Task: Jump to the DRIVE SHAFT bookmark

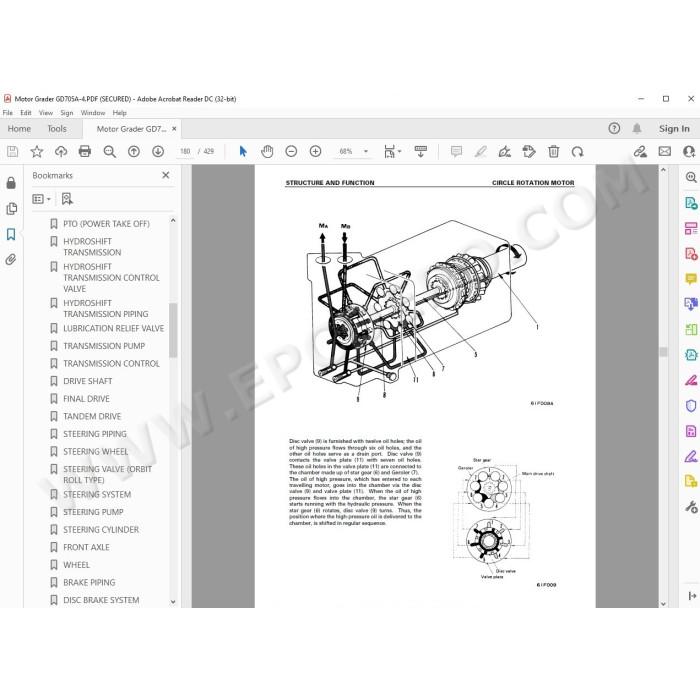Action: (88, 381)
